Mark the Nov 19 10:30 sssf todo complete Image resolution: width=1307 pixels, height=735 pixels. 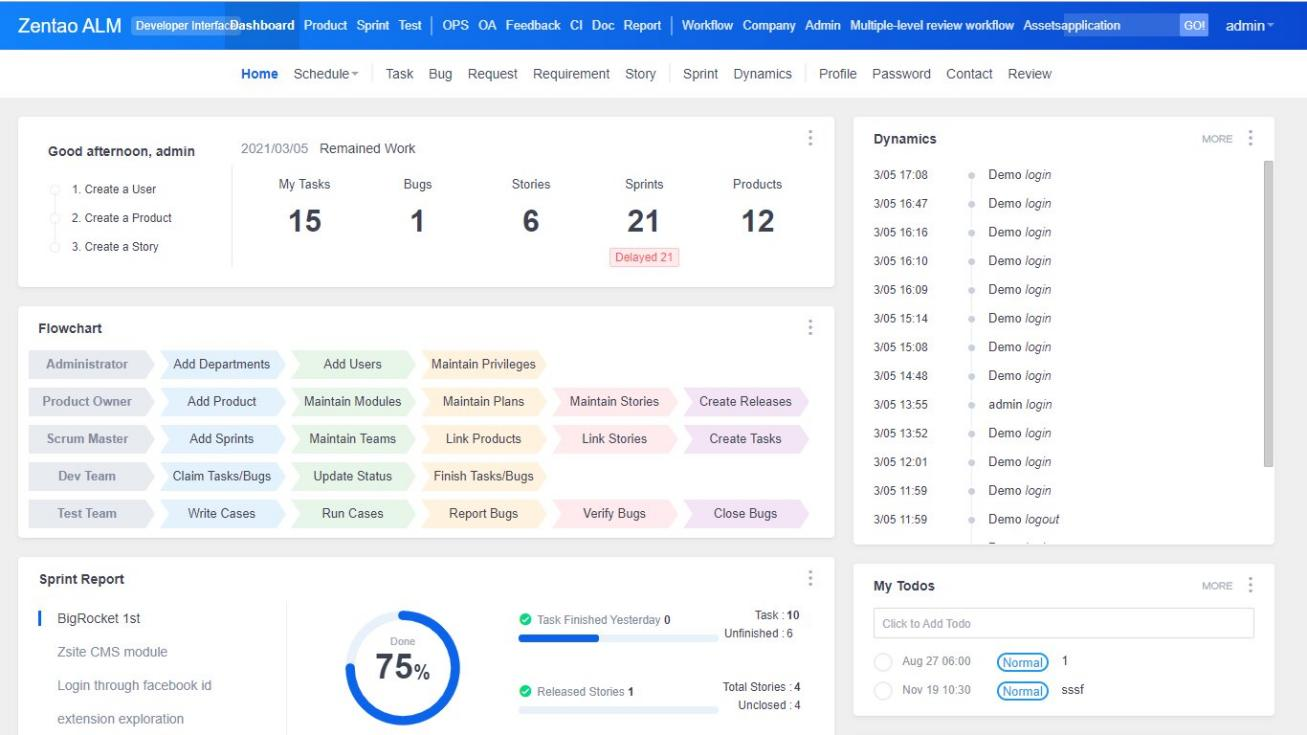[x=882, y=691]
